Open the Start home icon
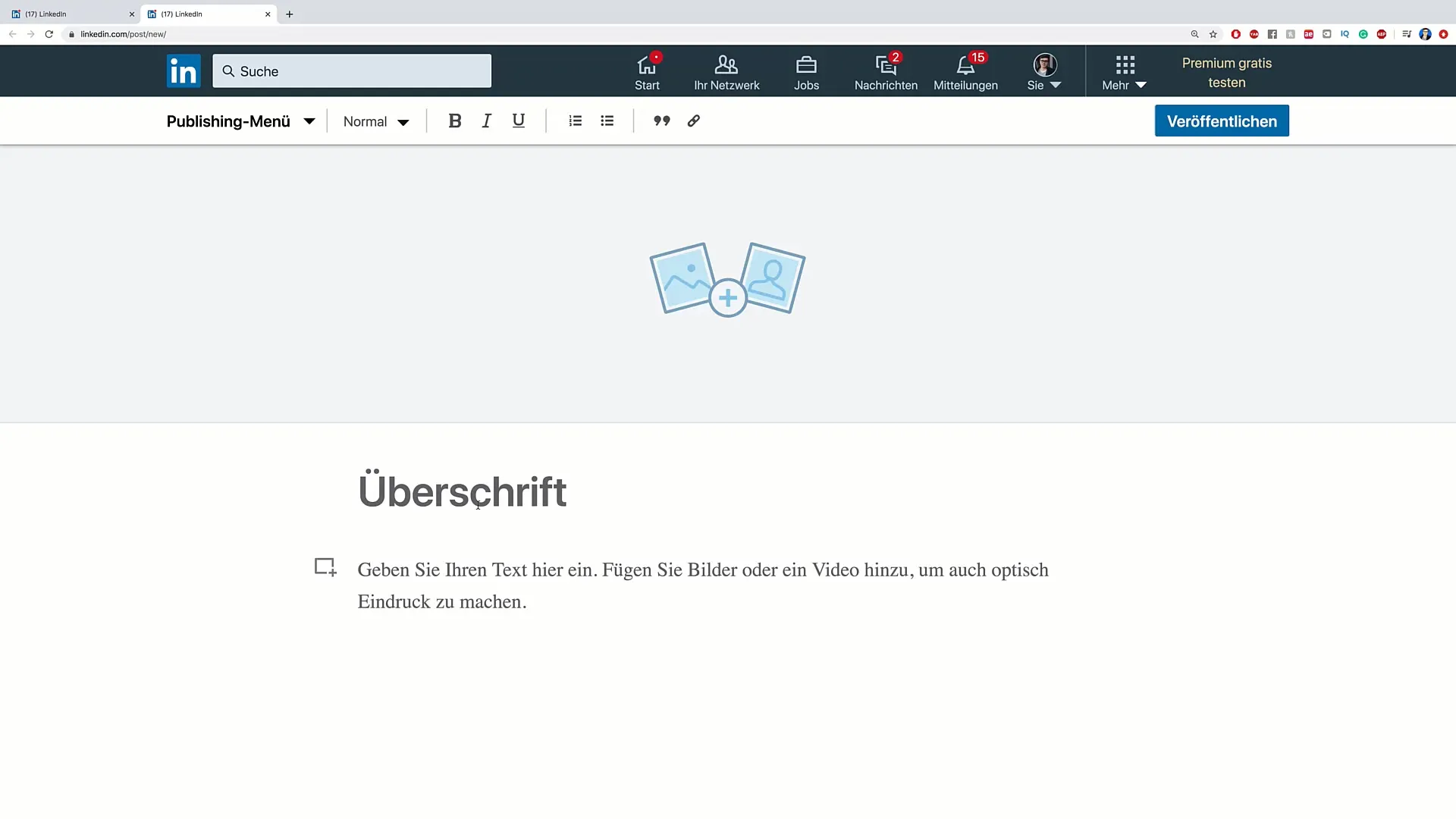The width and height of the screenshot is (1456, 819). 647,73
